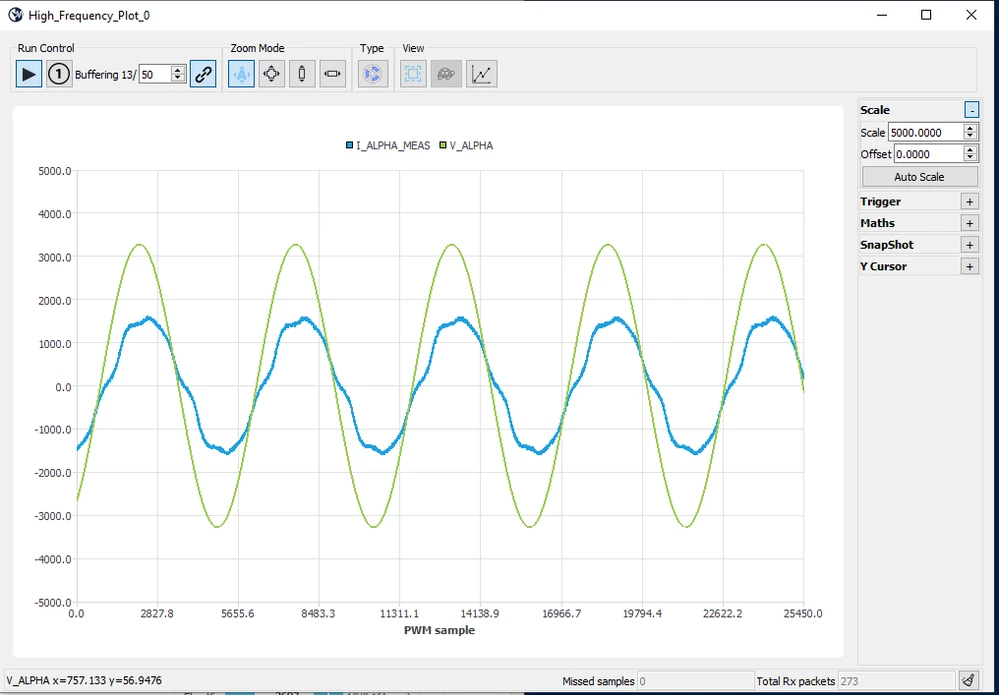This screenshot has height=695, width=999.
Task: Click the V_ALPHA cursor readout in status bar
Action: click(x=84, y=680)
